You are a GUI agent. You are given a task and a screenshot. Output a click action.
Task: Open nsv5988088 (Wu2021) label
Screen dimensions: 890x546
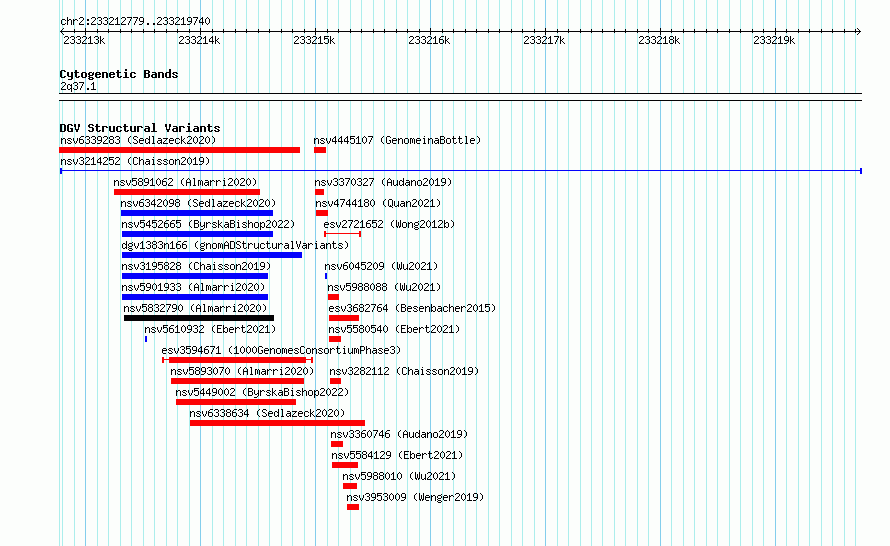[x=384, y=287]
